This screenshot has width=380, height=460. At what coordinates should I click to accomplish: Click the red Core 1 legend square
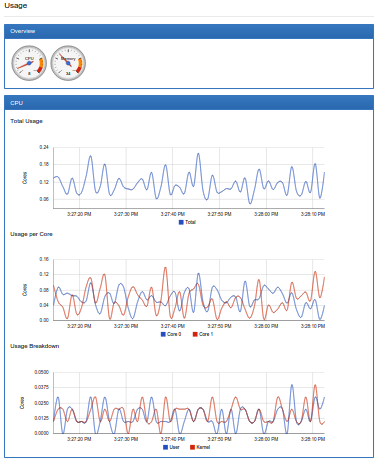click(x=195, y=334)
